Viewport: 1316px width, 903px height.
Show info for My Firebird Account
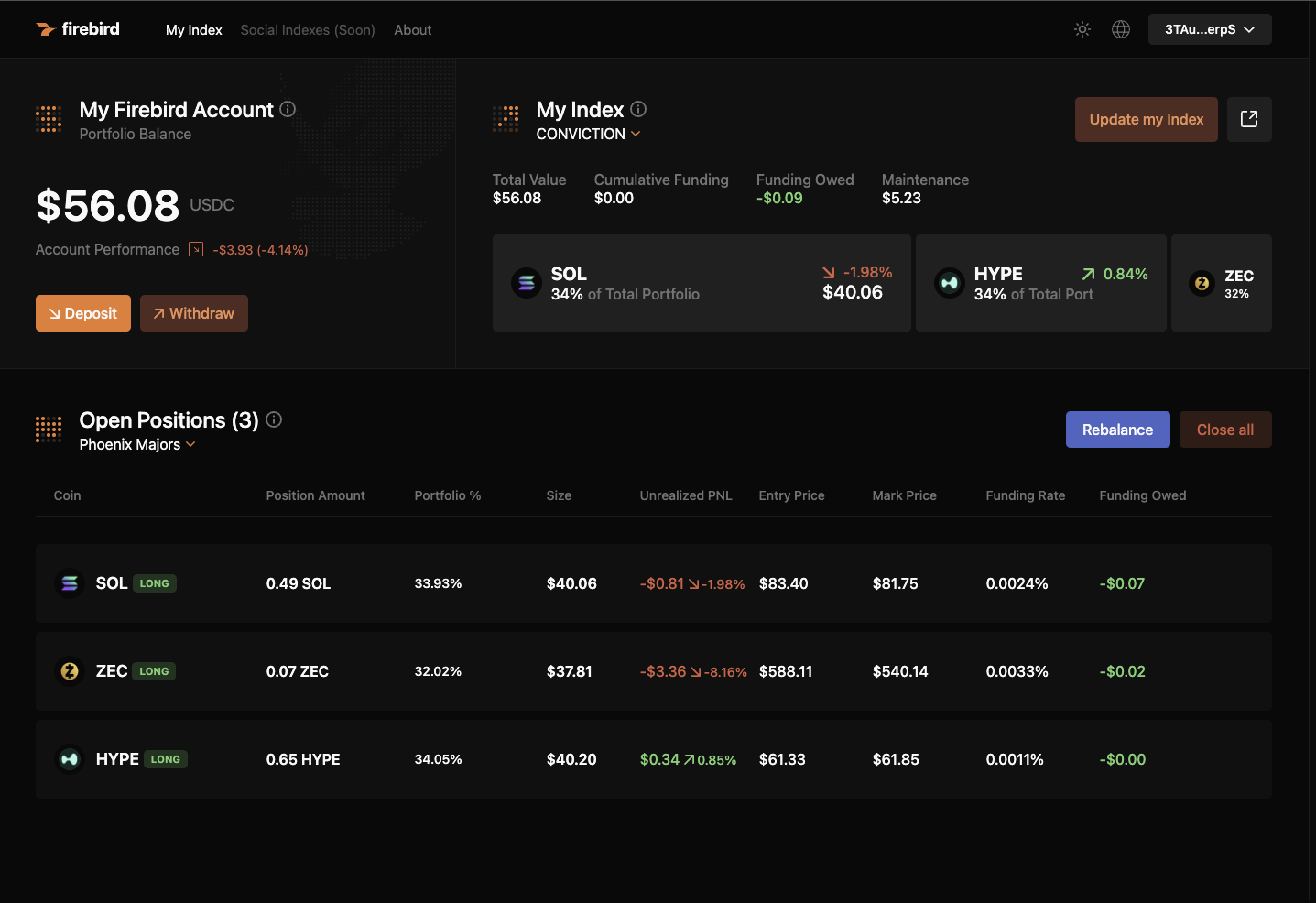pos(288,109)
